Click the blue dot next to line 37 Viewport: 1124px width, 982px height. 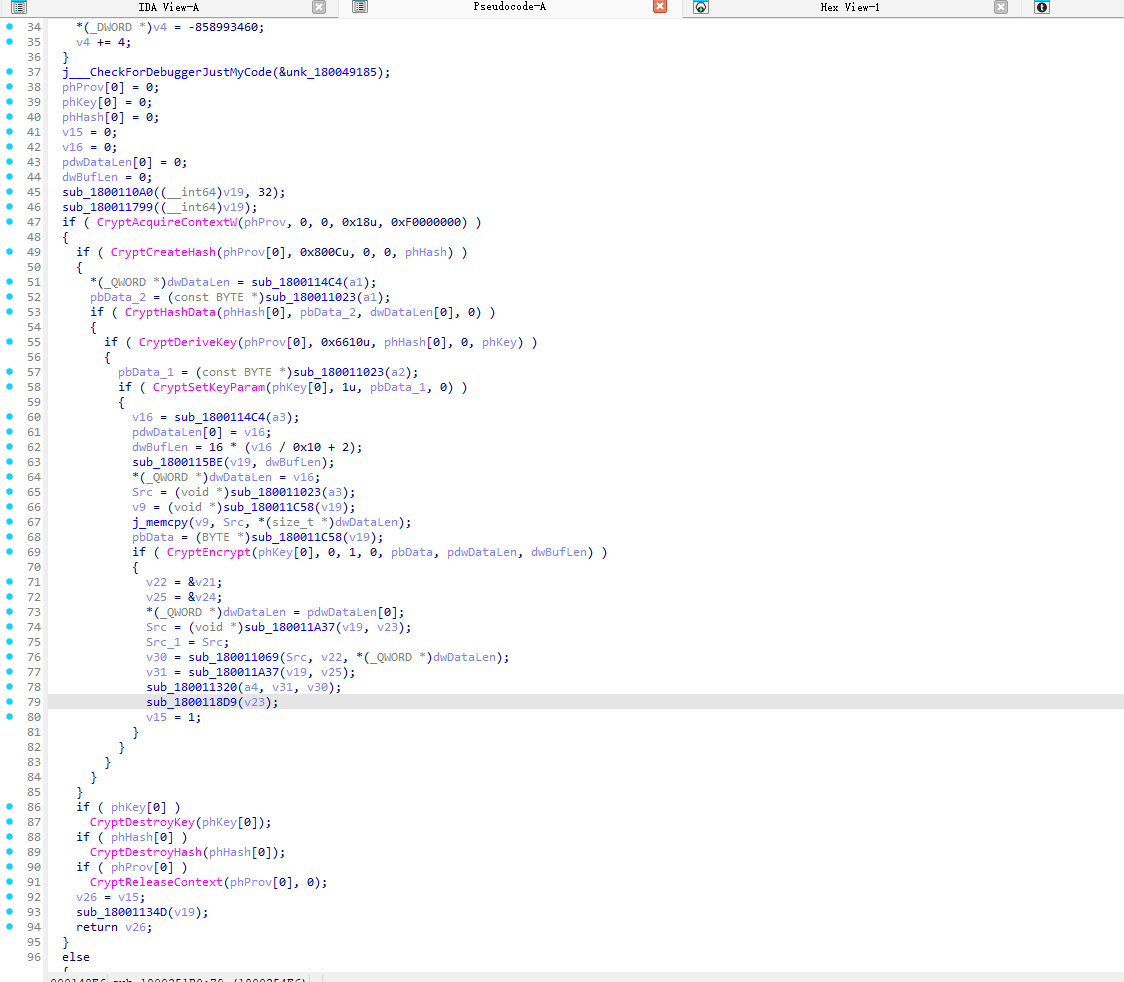pyautogui.click(x=9, y=72)
